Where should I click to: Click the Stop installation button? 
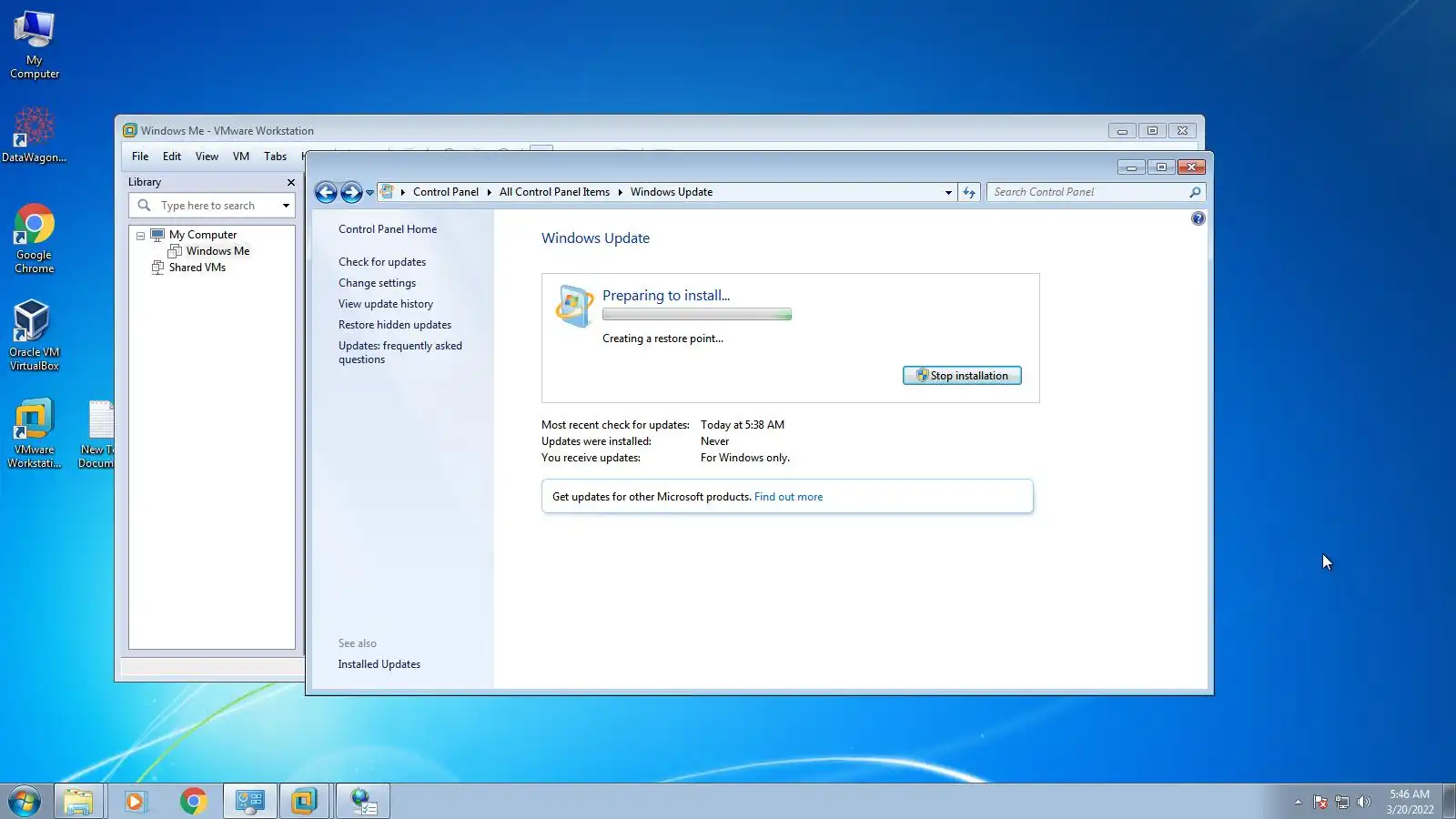coord(962,376)
